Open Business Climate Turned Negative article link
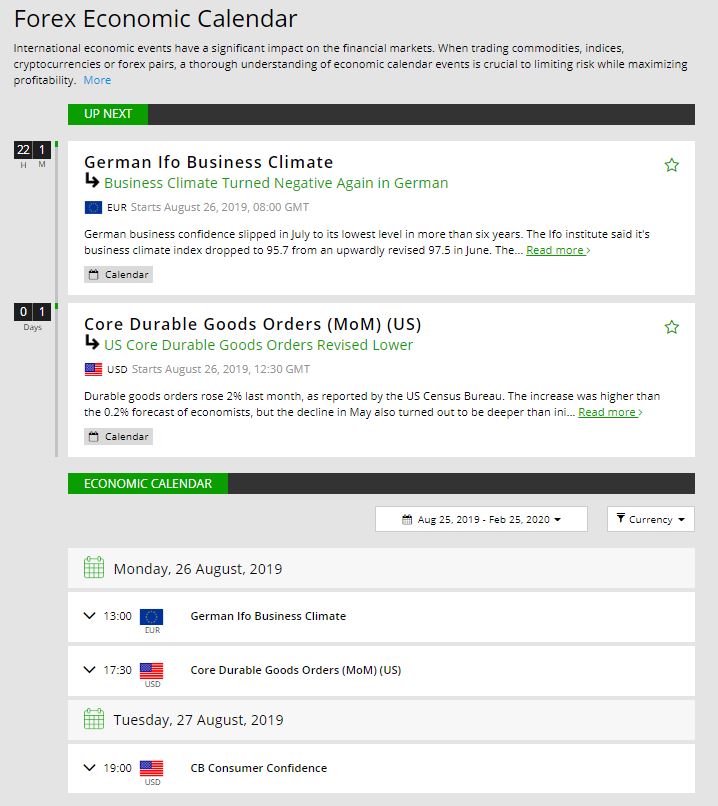Screen dimensions: 718x806 tap(276, 183)
